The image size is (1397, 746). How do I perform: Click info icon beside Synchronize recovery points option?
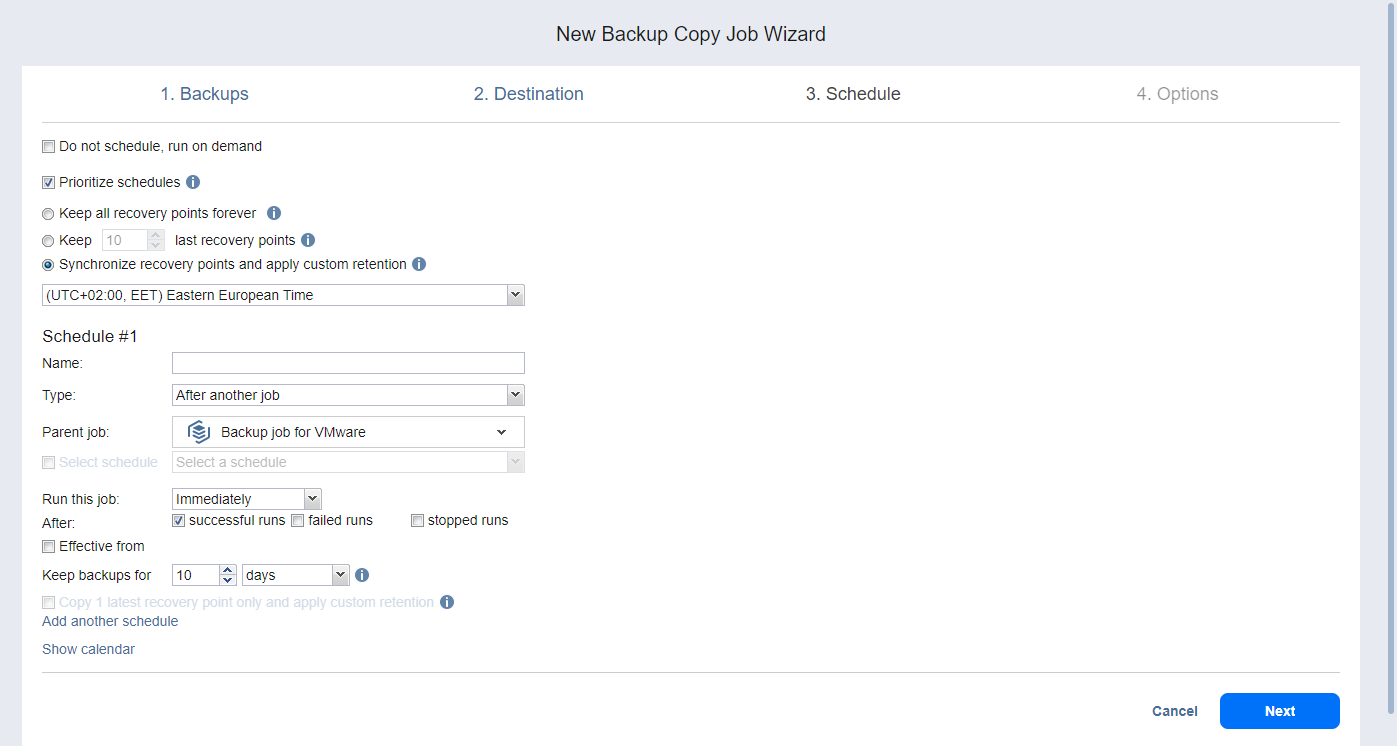click(419, 265)
